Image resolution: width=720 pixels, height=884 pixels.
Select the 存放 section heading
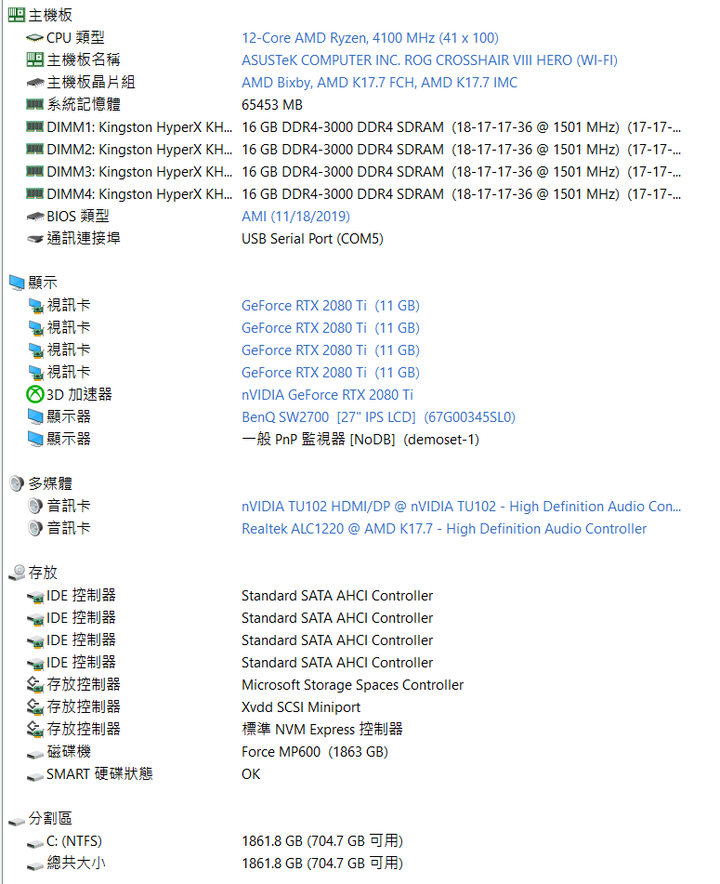pos(43,573)
